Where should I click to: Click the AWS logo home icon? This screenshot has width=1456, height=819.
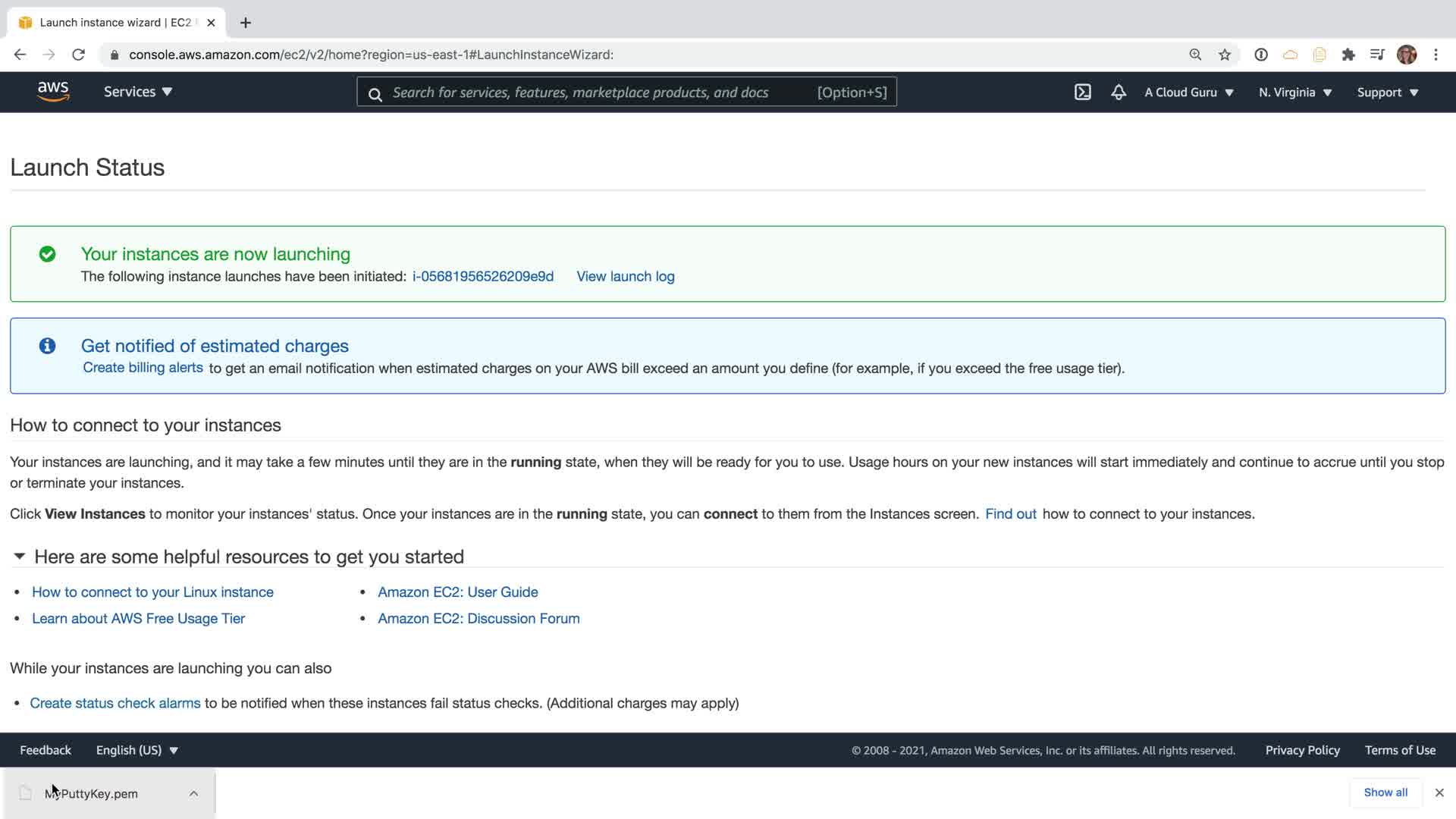53,92
